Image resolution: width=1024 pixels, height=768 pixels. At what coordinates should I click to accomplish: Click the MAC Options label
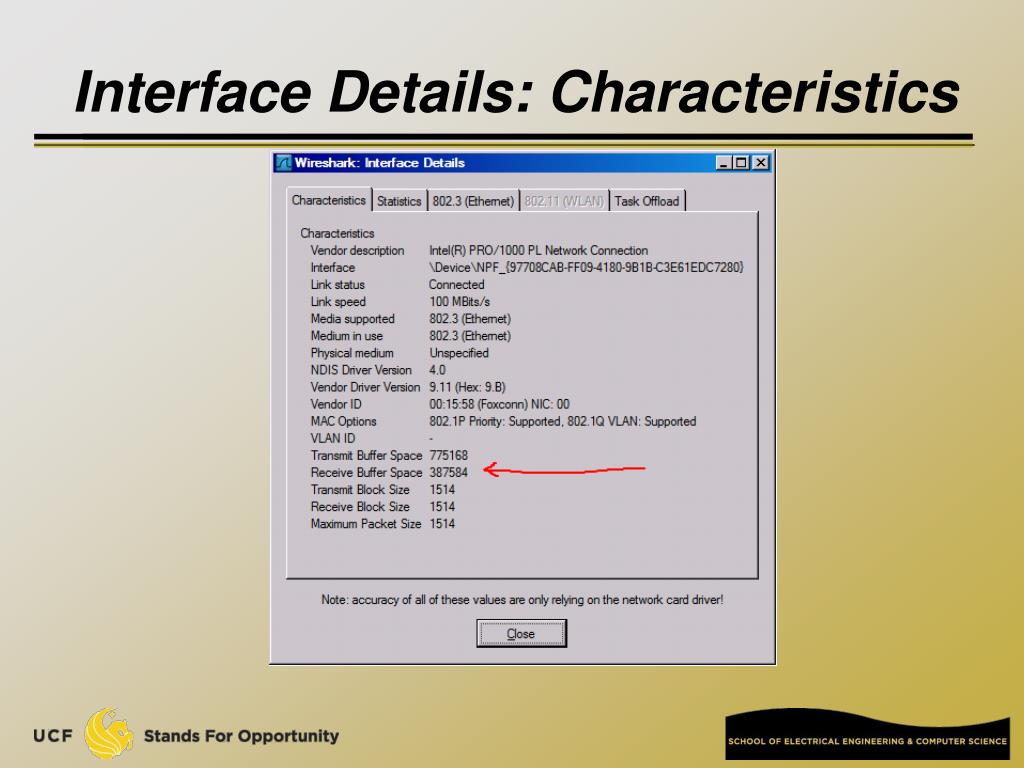pyautogui.click(x=344, y=421)
